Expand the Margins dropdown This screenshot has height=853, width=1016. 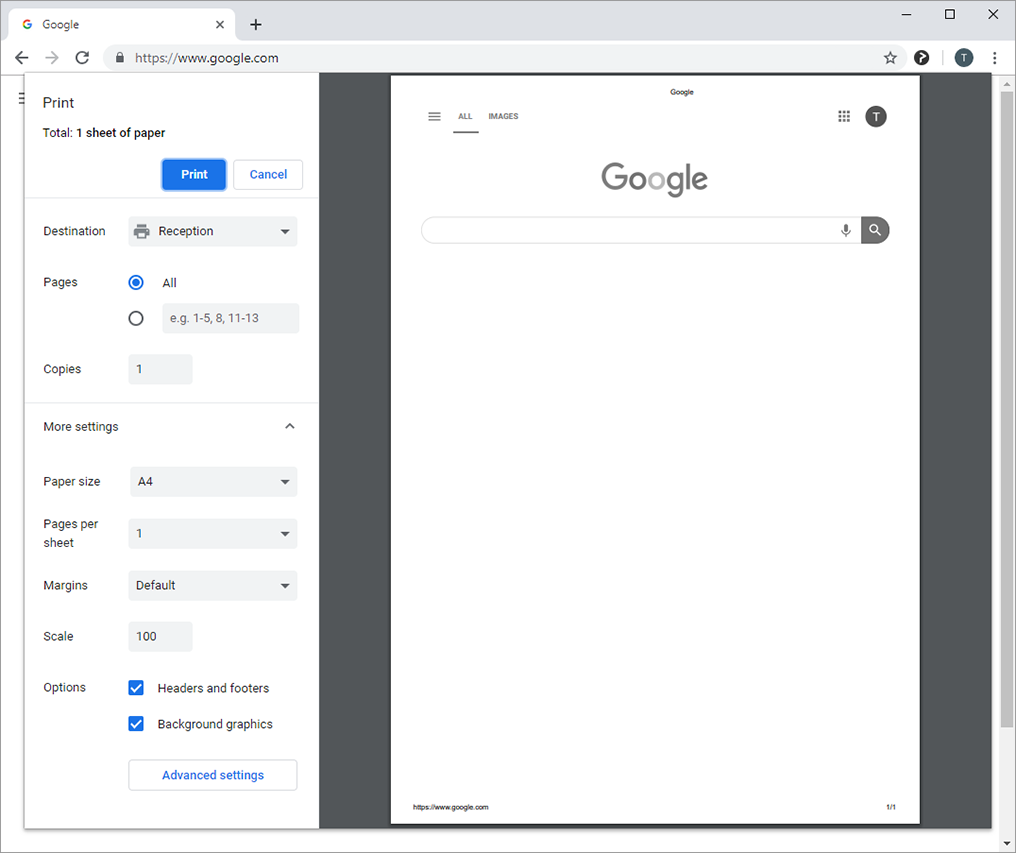click(213, 586)
